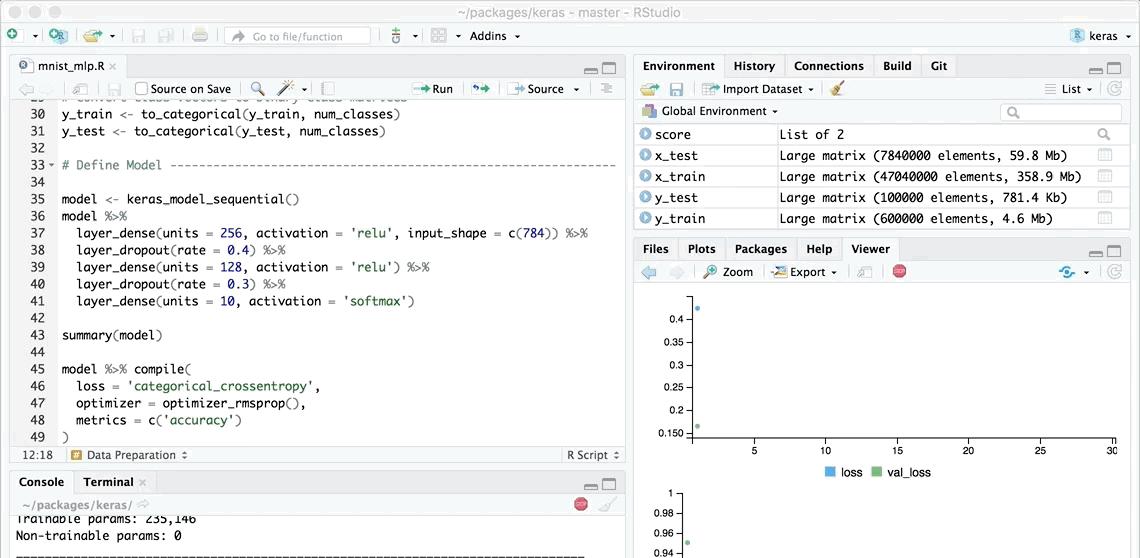This screenshot has height=558, width=1140.
Task: Click the Create Project icon
Action: [58, 35]
